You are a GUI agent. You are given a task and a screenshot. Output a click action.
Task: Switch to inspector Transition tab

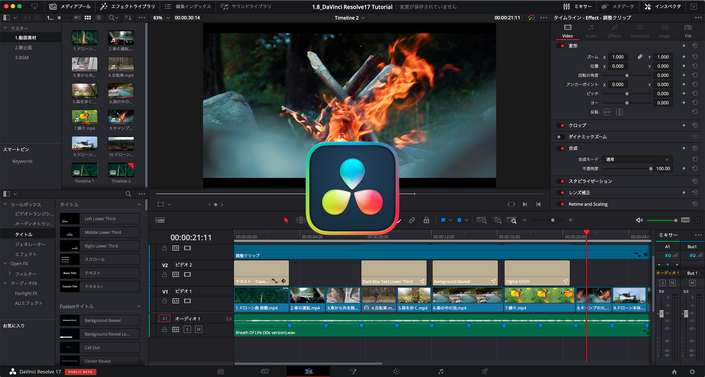pyautogui.click(x=639, y=31)
